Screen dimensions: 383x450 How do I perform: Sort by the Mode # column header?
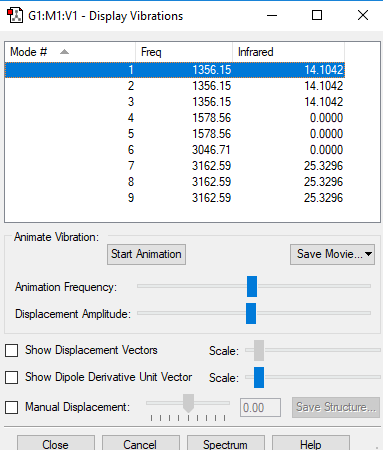(70, 52)
